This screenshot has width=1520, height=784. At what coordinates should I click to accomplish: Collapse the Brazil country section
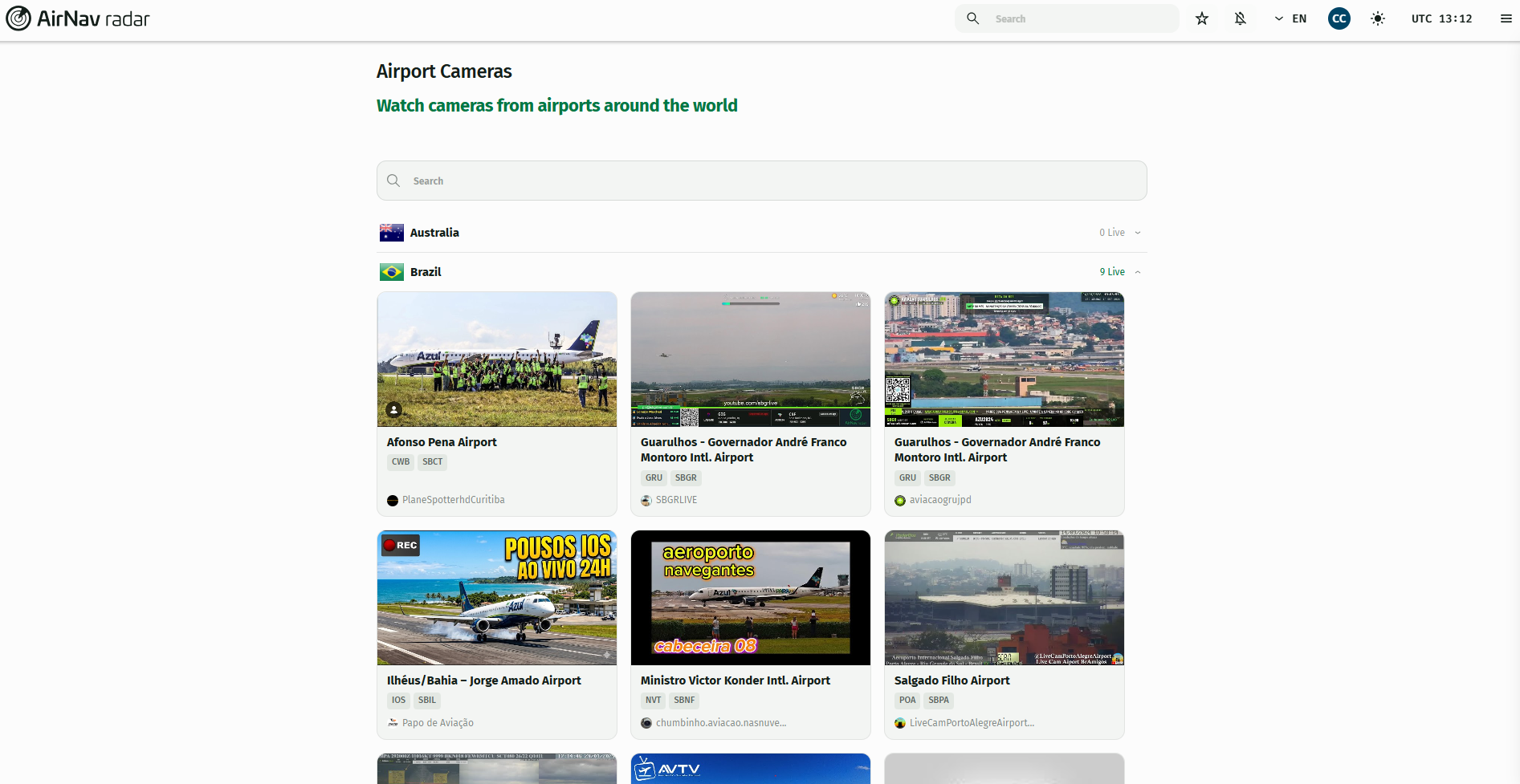(761, 272)
